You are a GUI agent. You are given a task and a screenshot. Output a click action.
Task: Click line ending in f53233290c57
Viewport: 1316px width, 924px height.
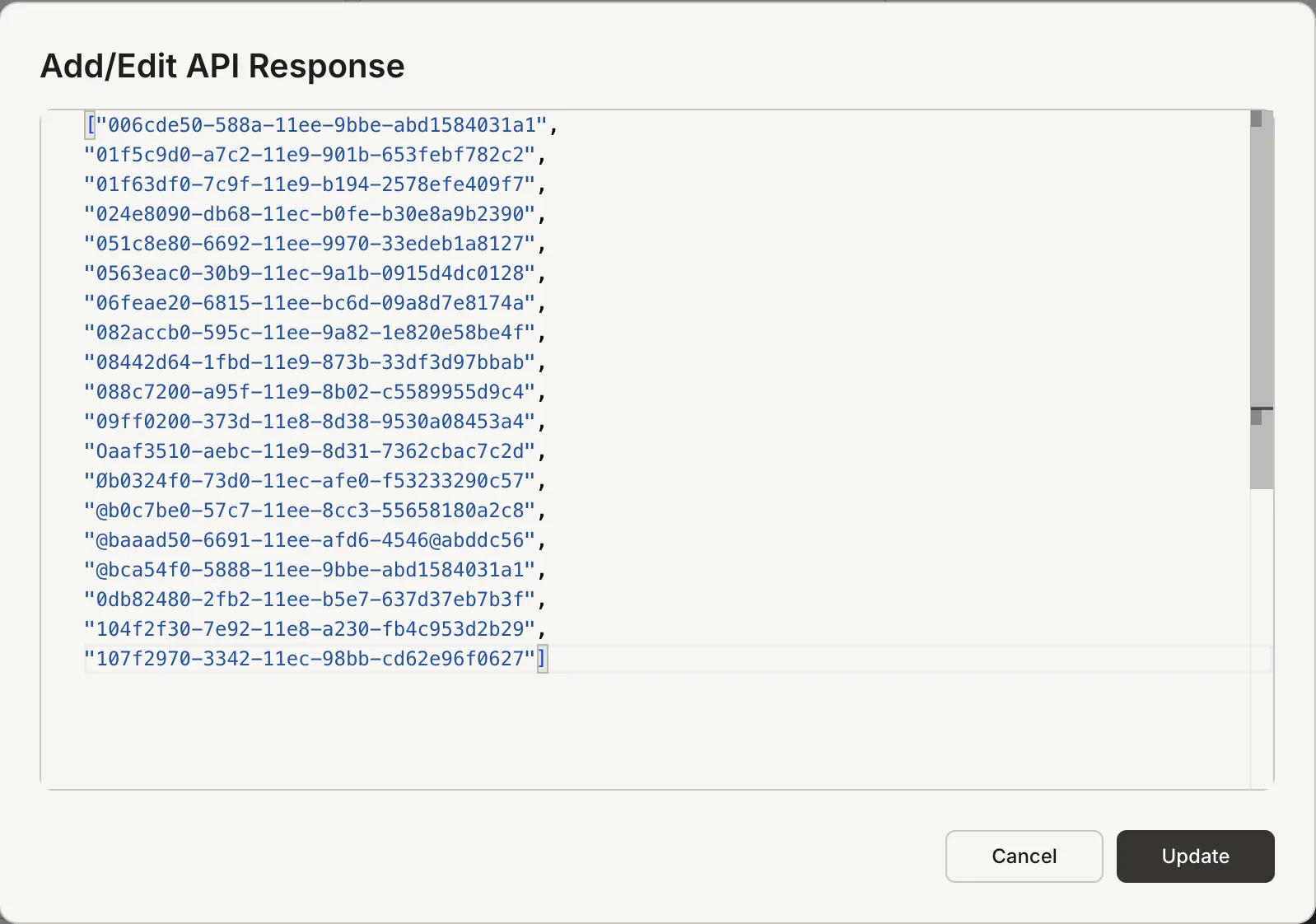315,481
